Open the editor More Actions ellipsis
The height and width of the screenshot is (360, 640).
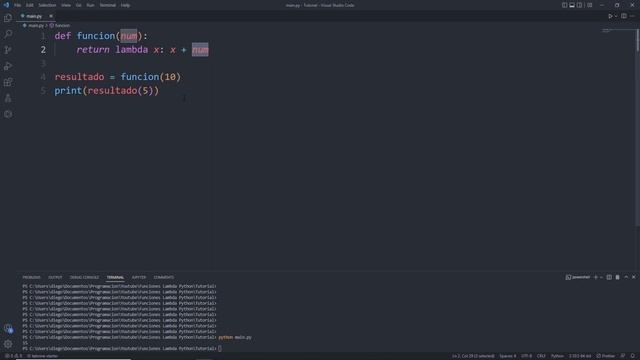632,16
